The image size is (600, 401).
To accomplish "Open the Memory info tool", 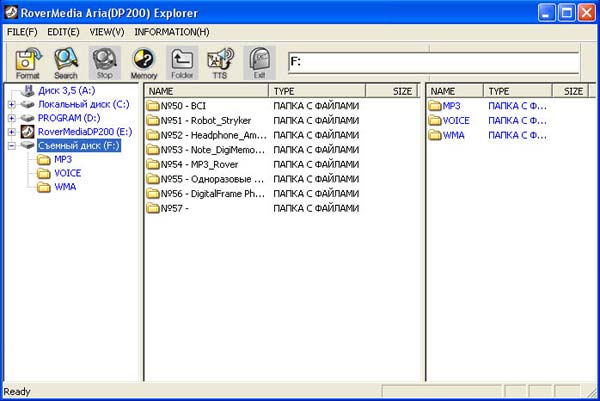I will click(x=143, y=63).
